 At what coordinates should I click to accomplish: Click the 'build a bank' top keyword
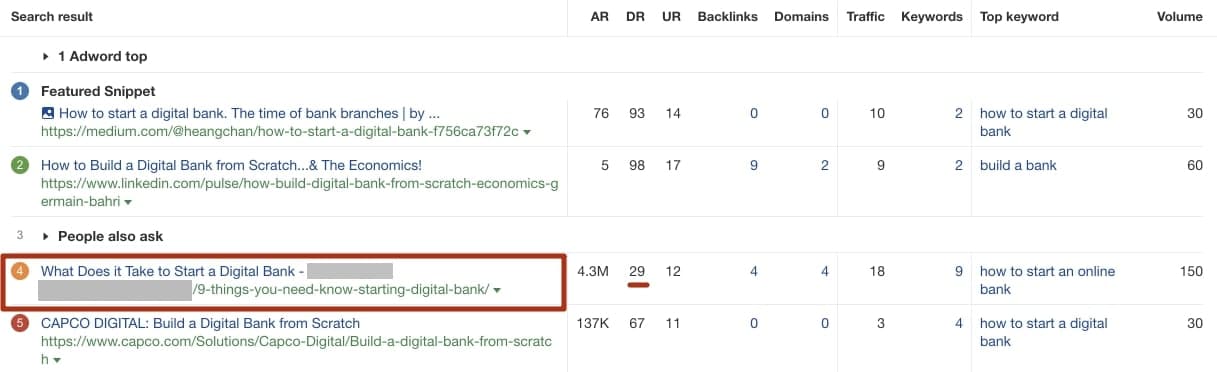click(1018, 165)
